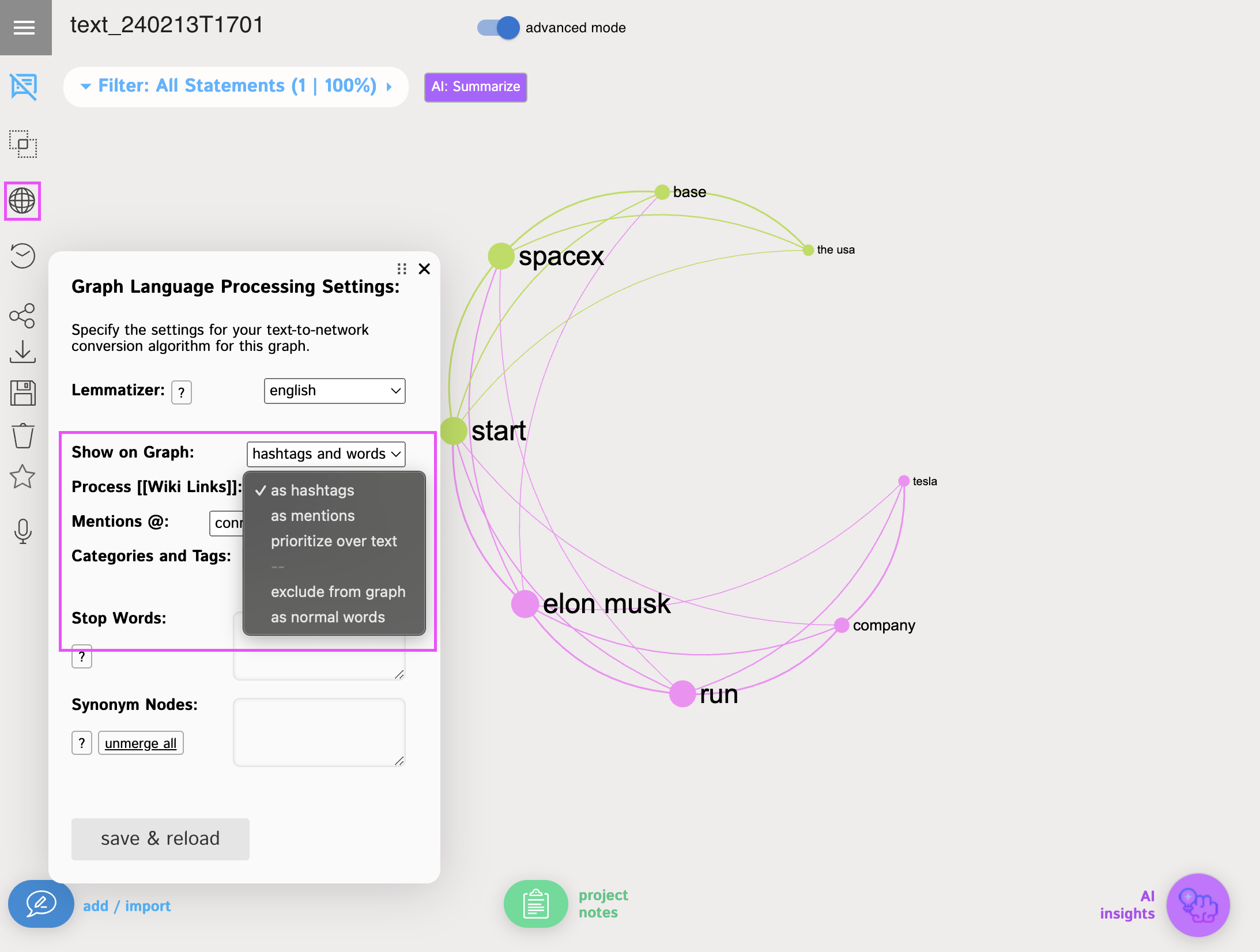Click the graph title text_240213T1701
Screen dimensions: 1260x952
click(x=167, y=25)
